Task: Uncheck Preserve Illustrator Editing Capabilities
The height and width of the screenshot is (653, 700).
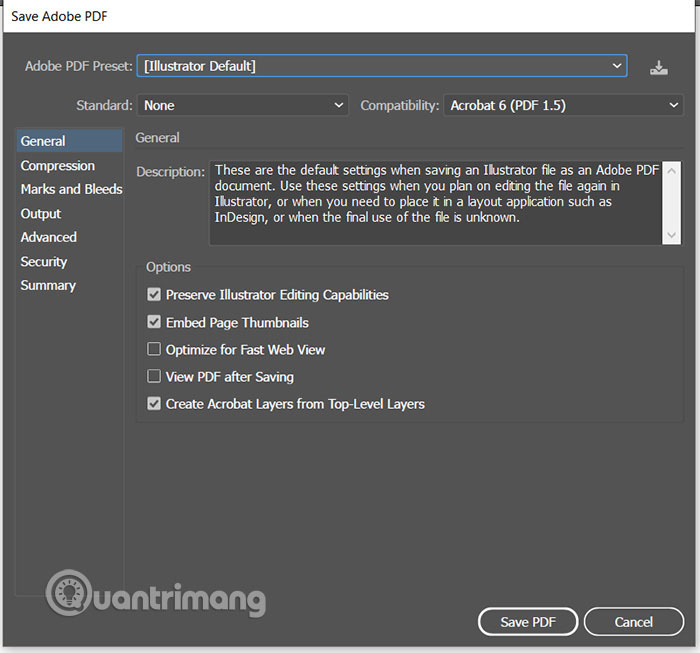Action: pos(154,295)
